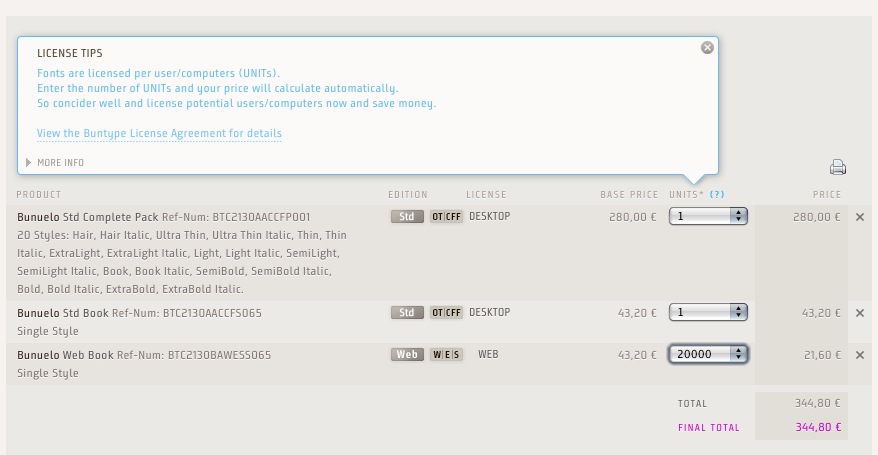The width and height of the screenshot is (878, 455).
Task: Remove Bunuelo Web Book from cart
Action: (x=860, y=355)
